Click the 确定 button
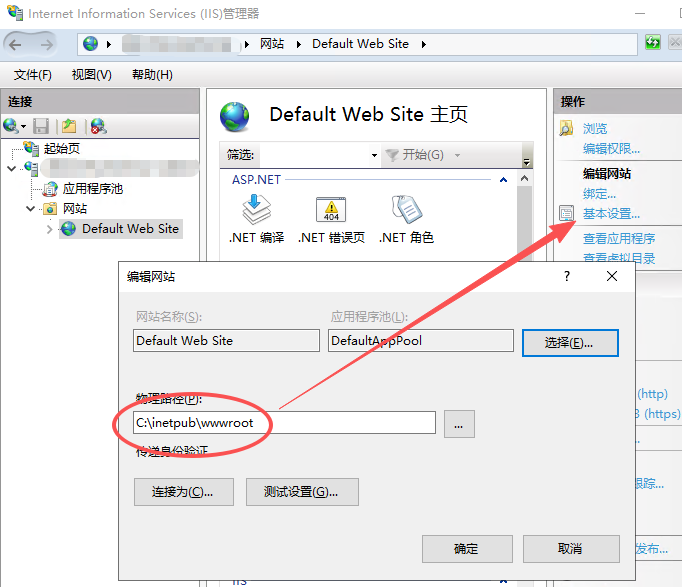This screenshot has width=682, height=587. [x=467, y=549]
